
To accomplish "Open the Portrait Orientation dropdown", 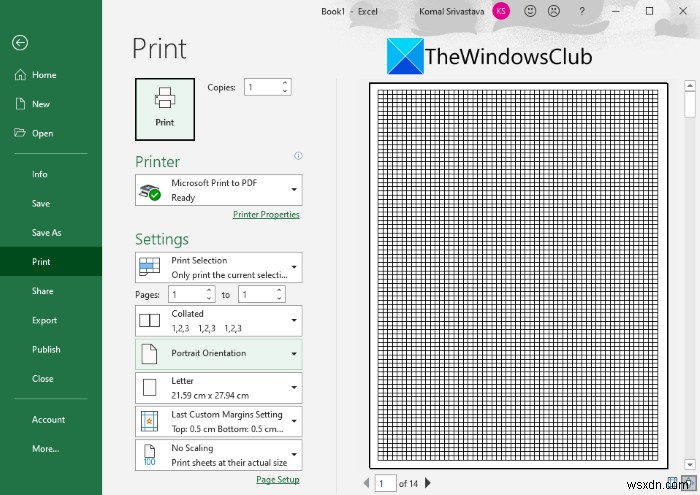I will pyautogui.click(x=219, y=354).
